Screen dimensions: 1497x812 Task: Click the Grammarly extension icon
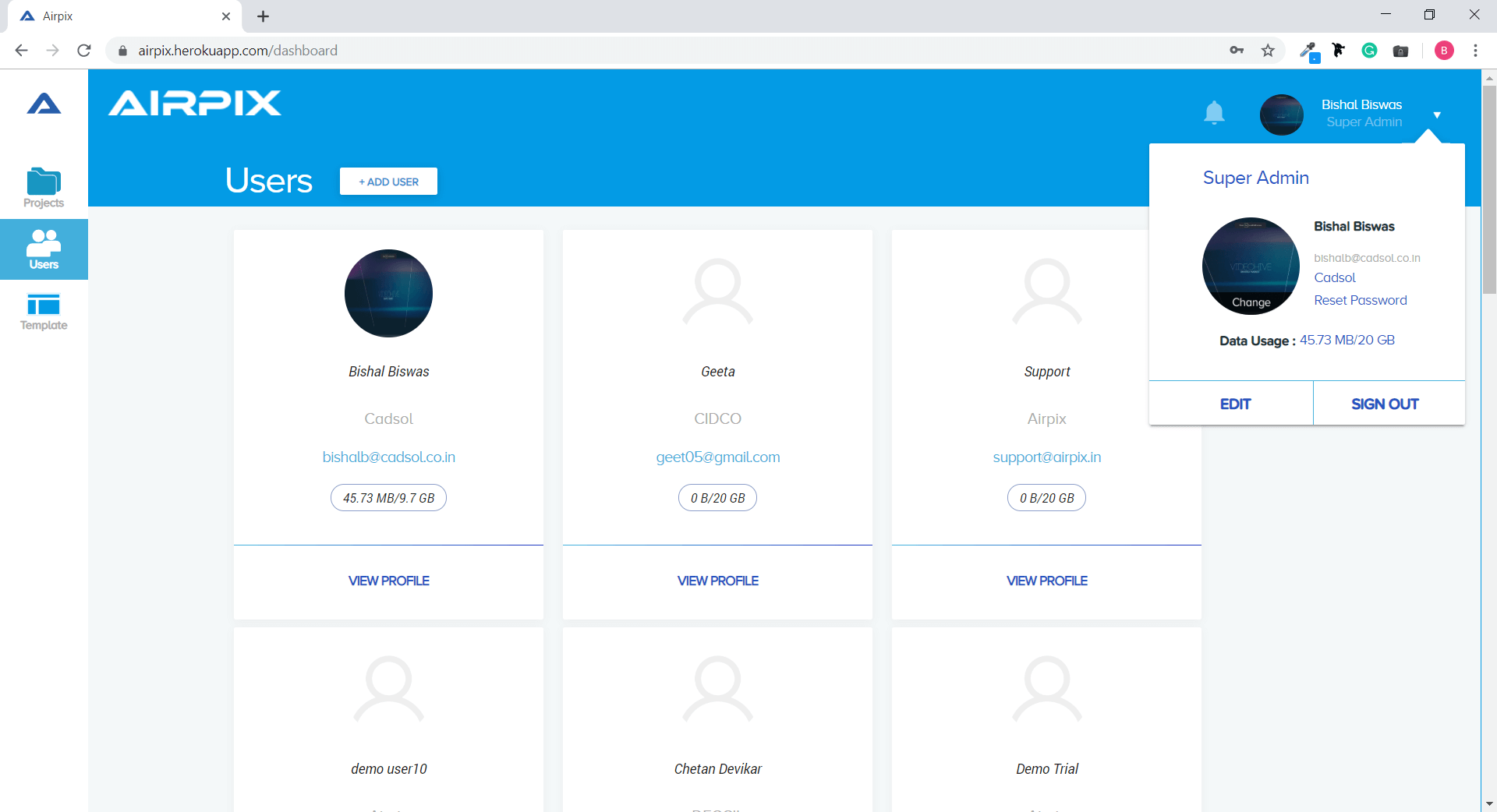coord(1369,51)
